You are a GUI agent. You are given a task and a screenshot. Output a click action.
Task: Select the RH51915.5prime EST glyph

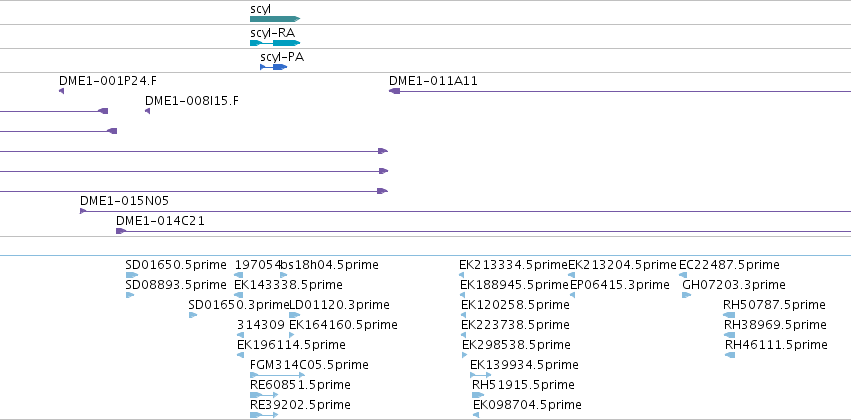pos(478,395)
